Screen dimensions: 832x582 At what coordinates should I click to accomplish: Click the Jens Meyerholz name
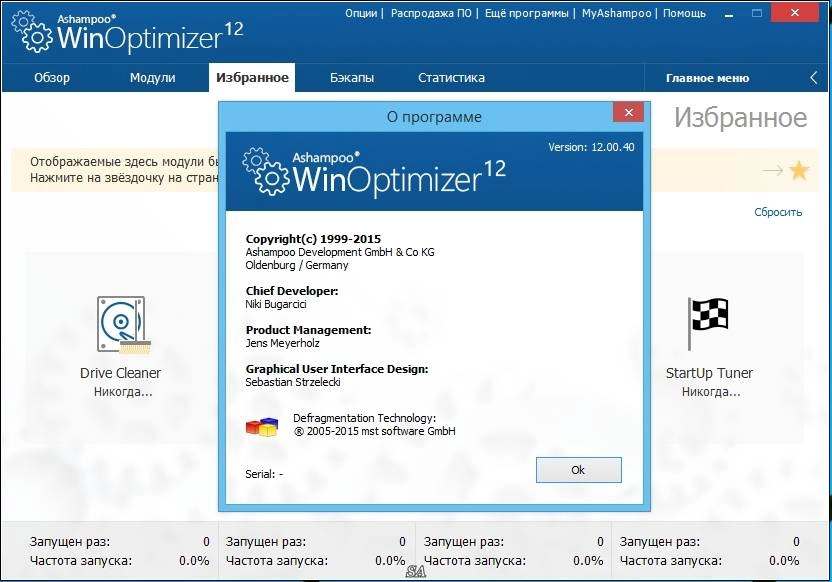(x=282, y=343)
